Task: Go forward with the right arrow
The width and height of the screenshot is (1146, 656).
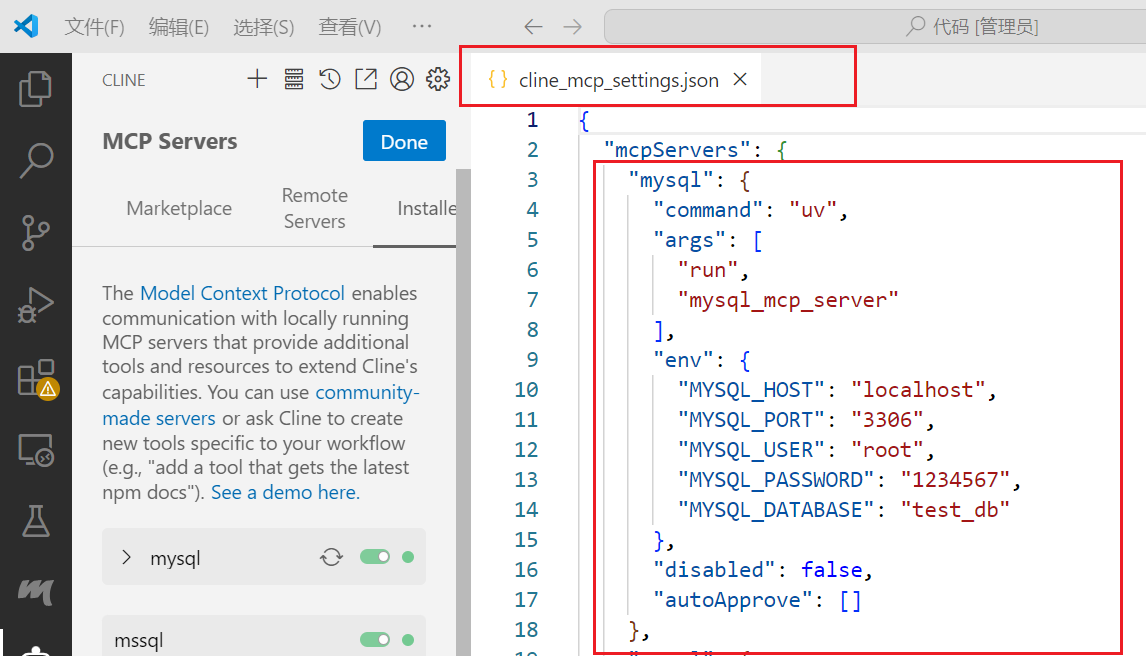Action: (x=572, y=27)
